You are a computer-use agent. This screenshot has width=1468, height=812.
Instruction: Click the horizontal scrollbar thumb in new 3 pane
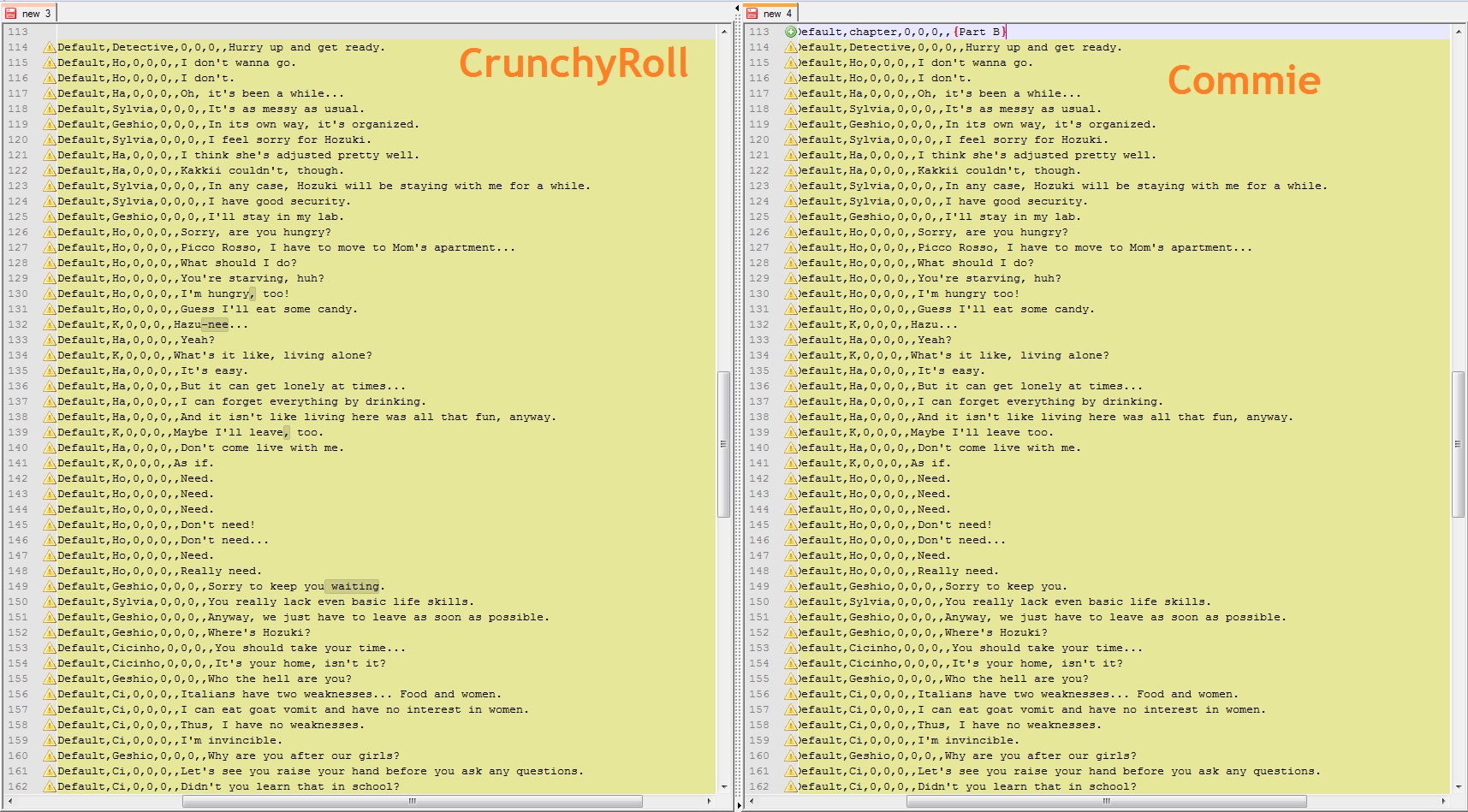[x=413, y=802]
